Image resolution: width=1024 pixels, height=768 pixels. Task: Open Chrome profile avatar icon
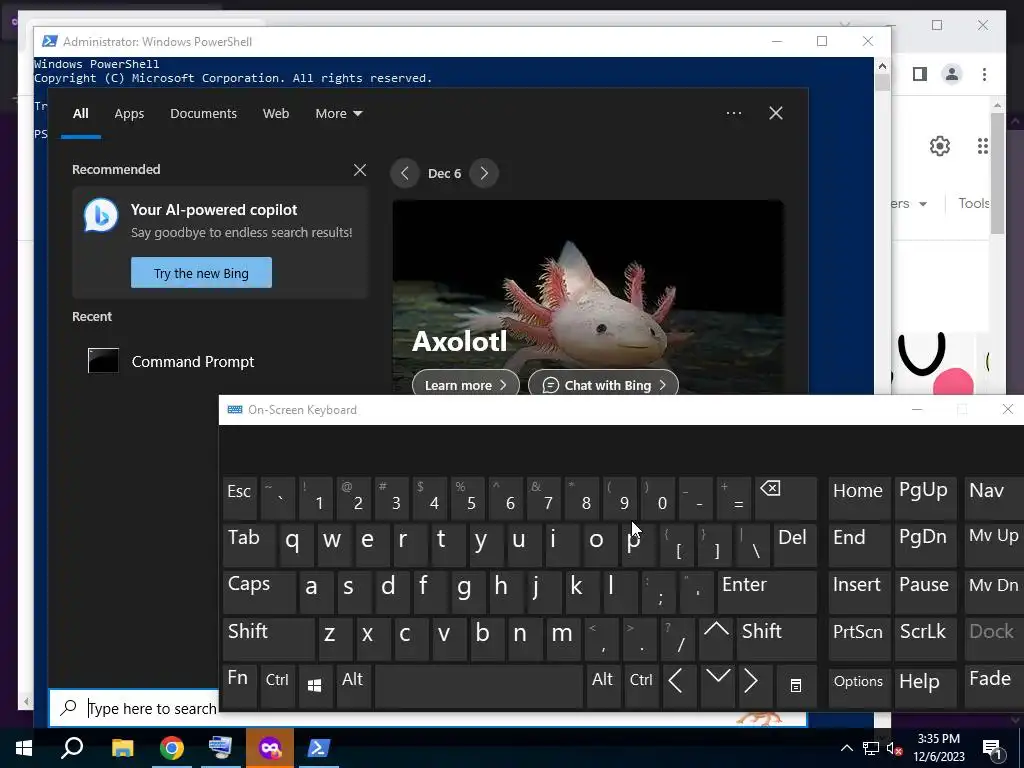tap(952, 74)
